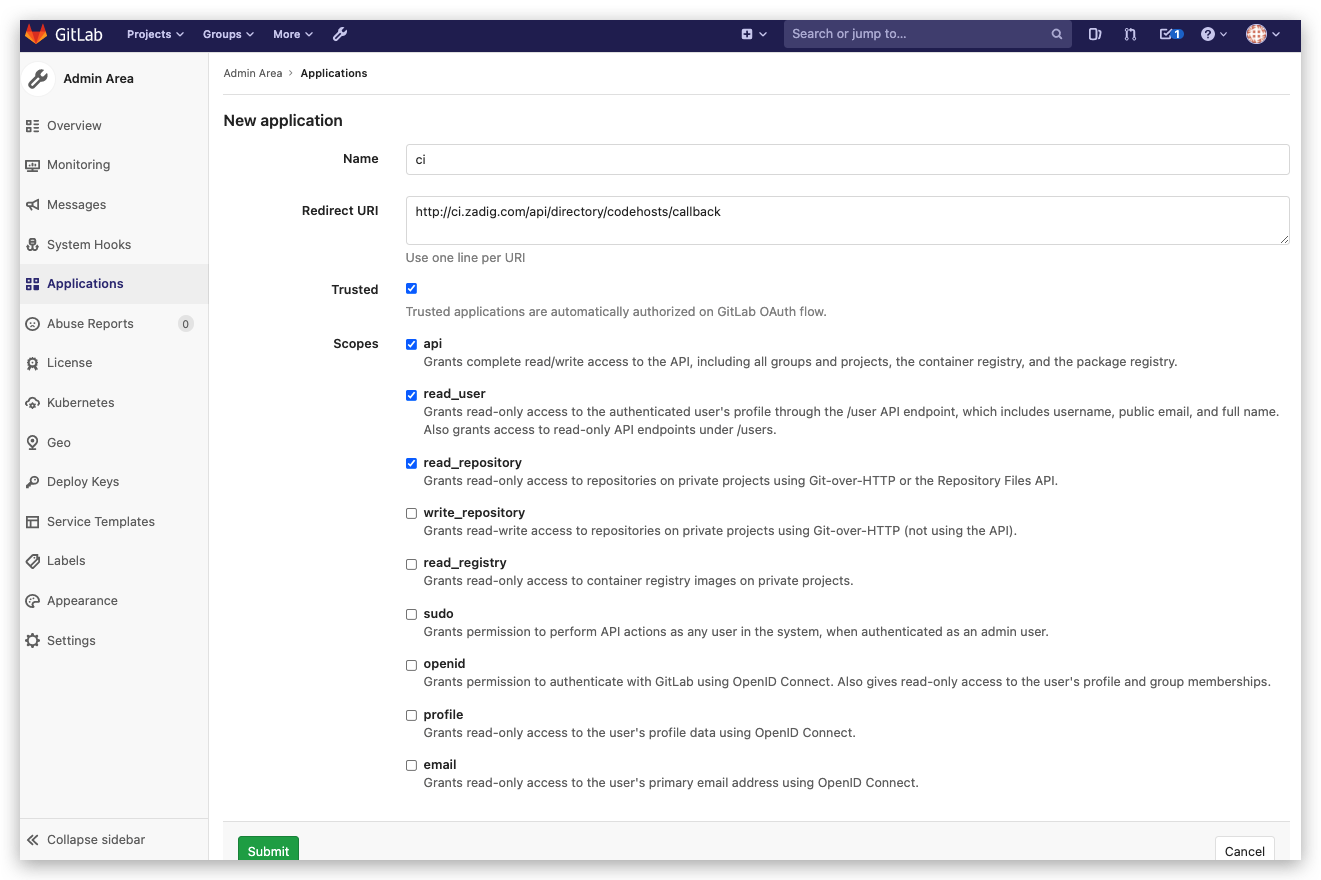The width and height of the screenshot is (1321, 880).
Task: Open the Groups dropdown menu
Action: coord(228,34)
